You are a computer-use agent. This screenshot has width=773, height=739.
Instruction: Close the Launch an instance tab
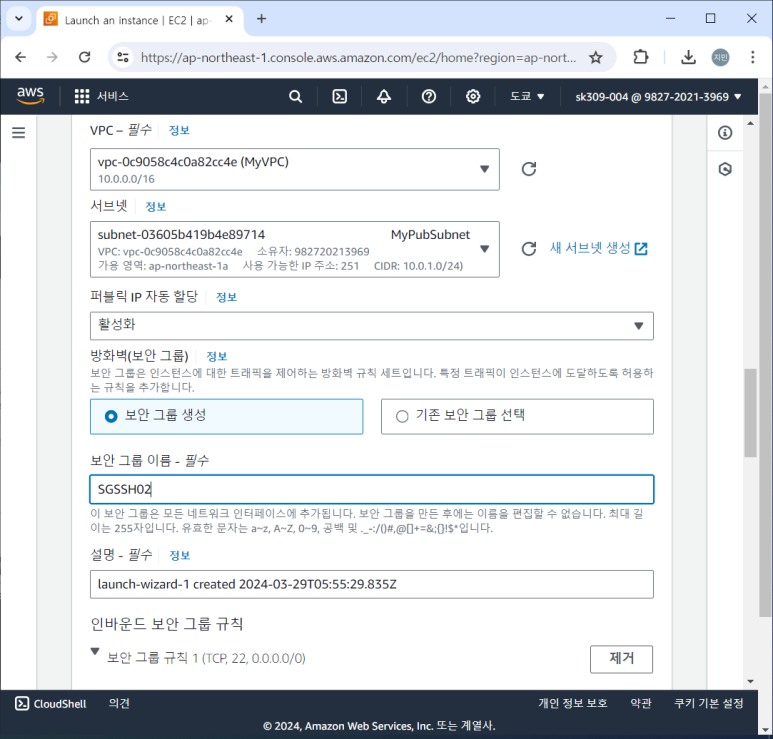tap(229, 19)
